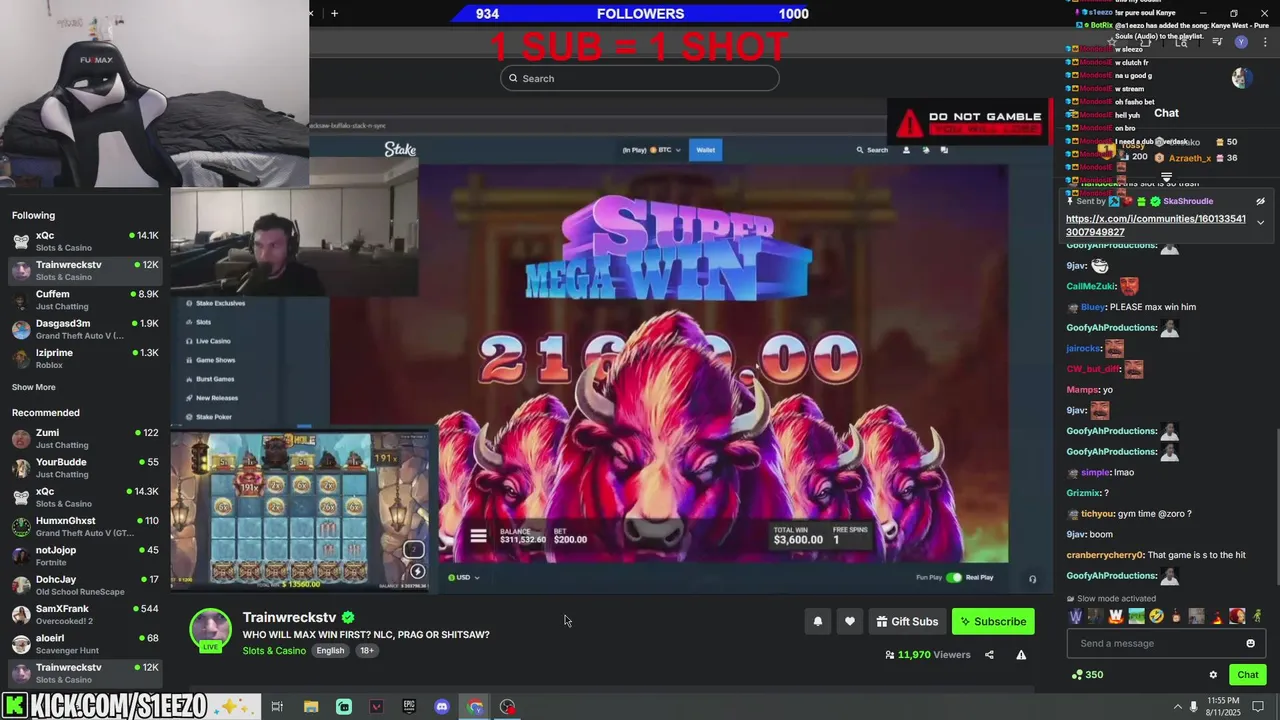This screenshot has width=1280, height=720.
Task: Open OBS Studio from the taskbar
Action: pos(508,707)
